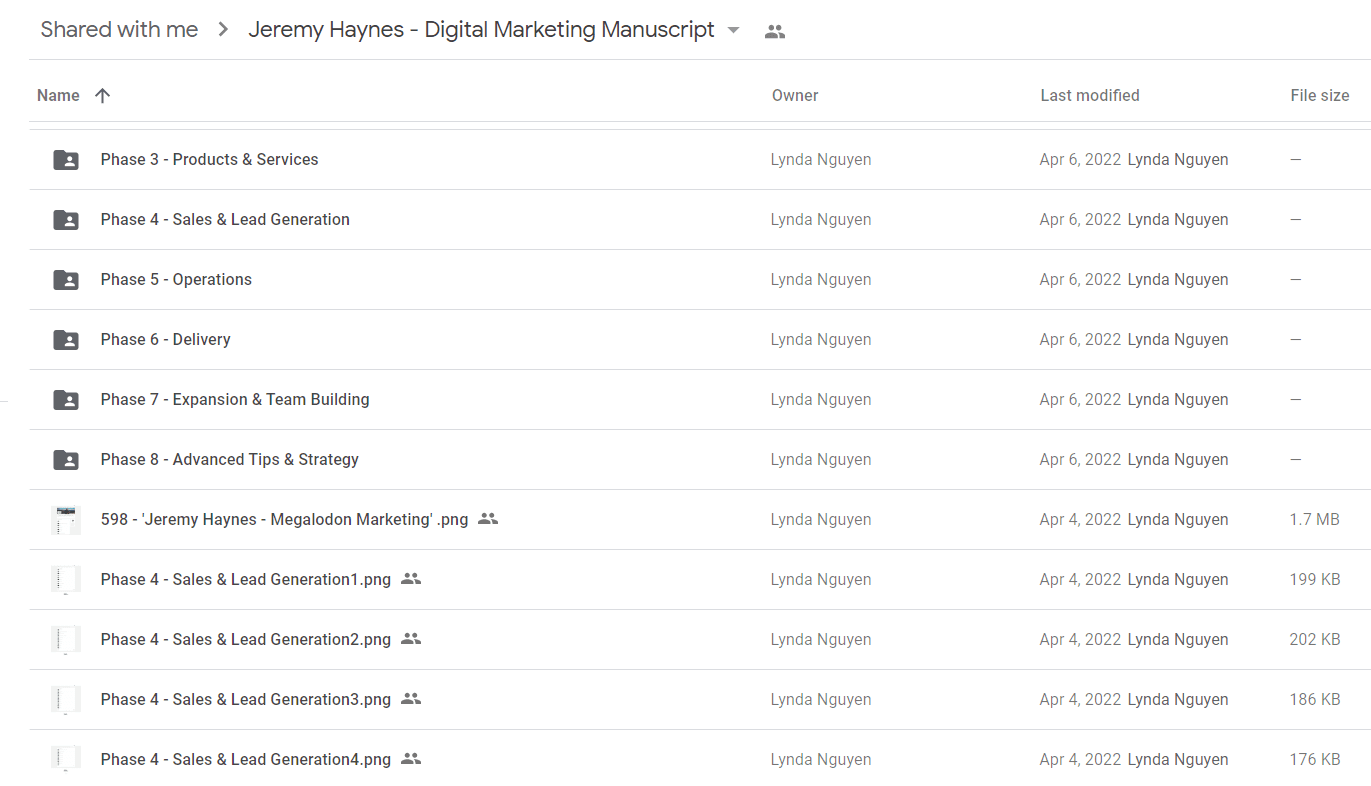
Task: Reverse sort order with the Name arrow icon
Action: click(102, 96)
